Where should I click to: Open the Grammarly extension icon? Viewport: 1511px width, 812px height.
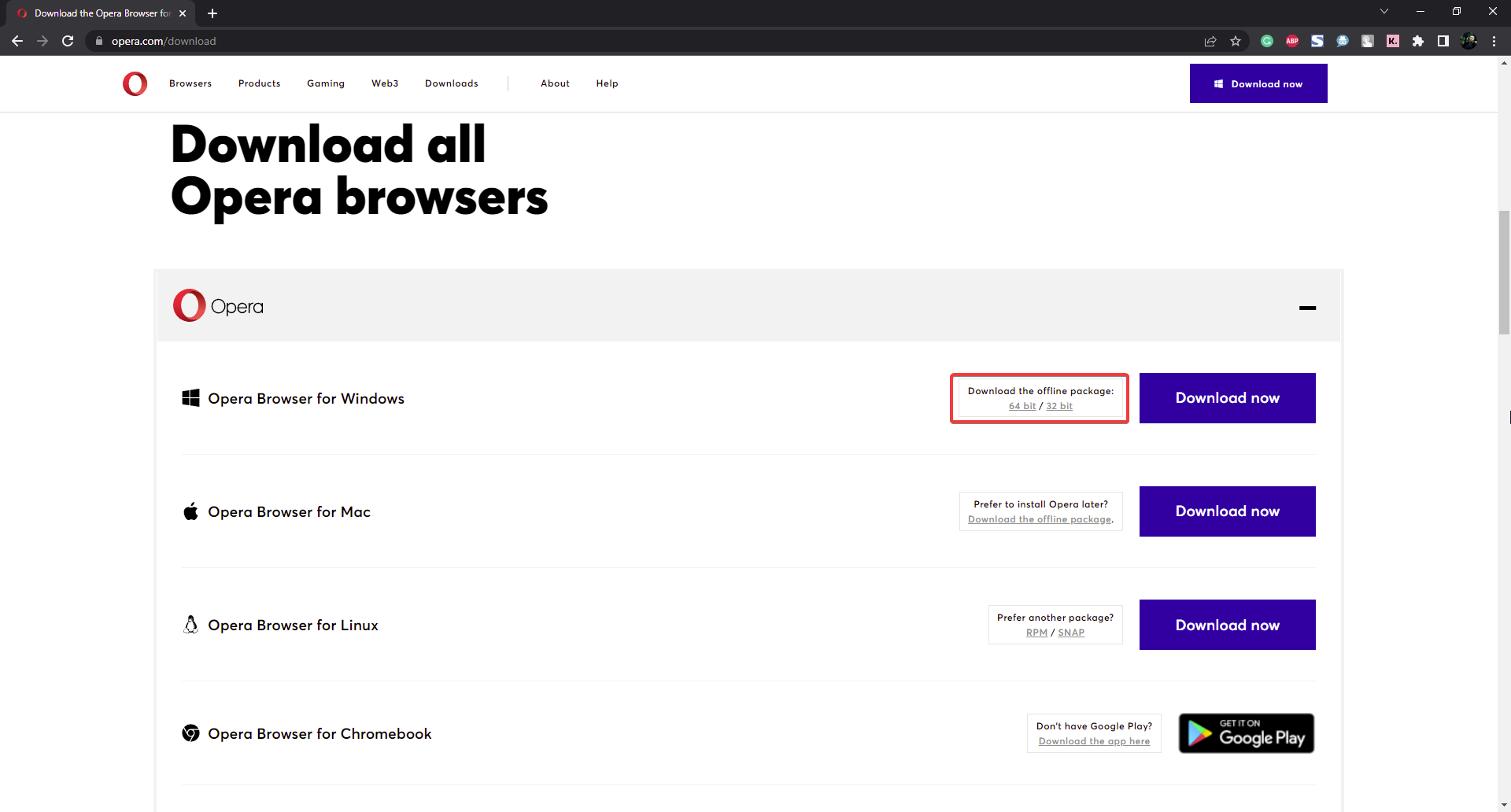(x=1267, y=41)
